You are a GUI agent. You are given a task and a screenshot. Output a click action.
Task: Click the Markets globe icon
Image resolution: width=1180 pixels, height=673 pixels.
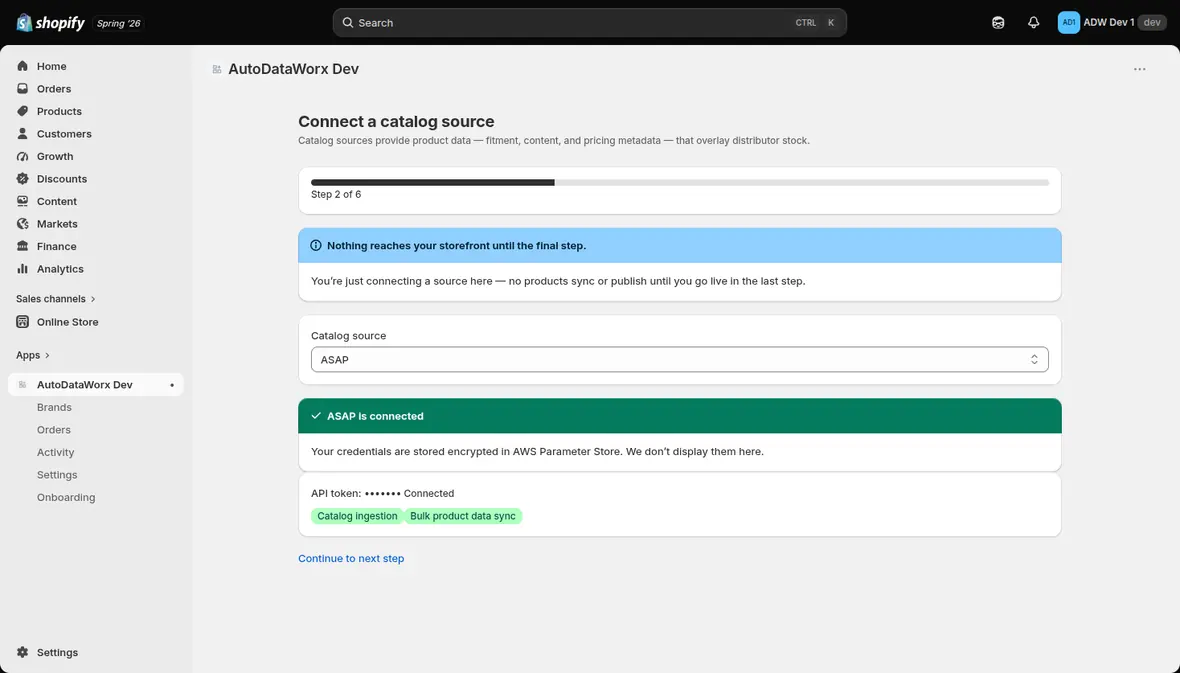(x=23, y=224)
